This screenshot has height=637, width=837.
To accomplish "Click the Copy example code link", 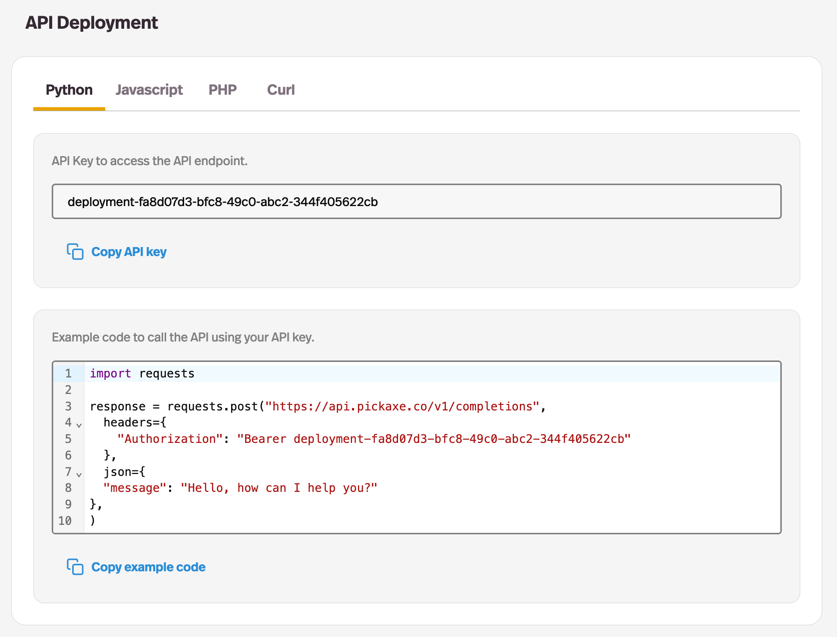I will pos(148,567).
